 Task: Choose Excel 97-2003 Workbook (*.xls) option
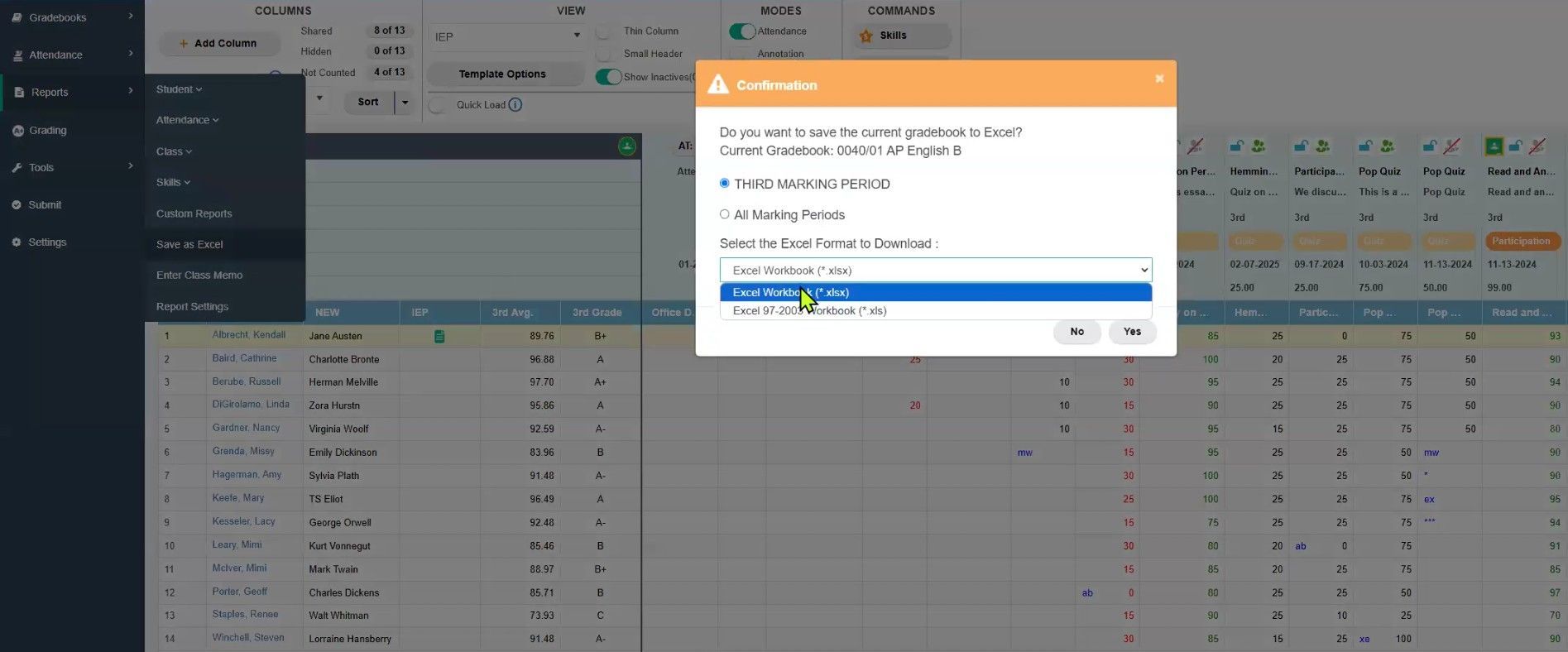click(936, 311)
